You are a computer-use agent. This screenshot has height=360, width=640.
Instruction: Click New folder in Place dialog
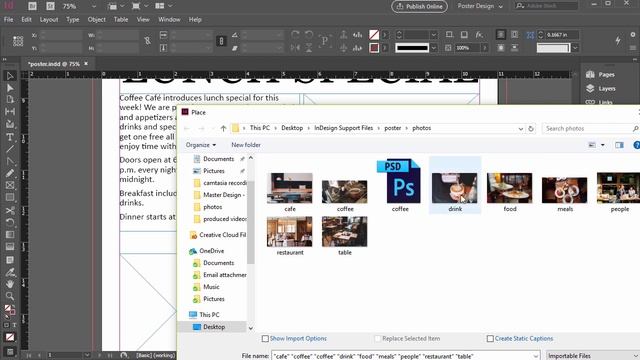[246, 145]
